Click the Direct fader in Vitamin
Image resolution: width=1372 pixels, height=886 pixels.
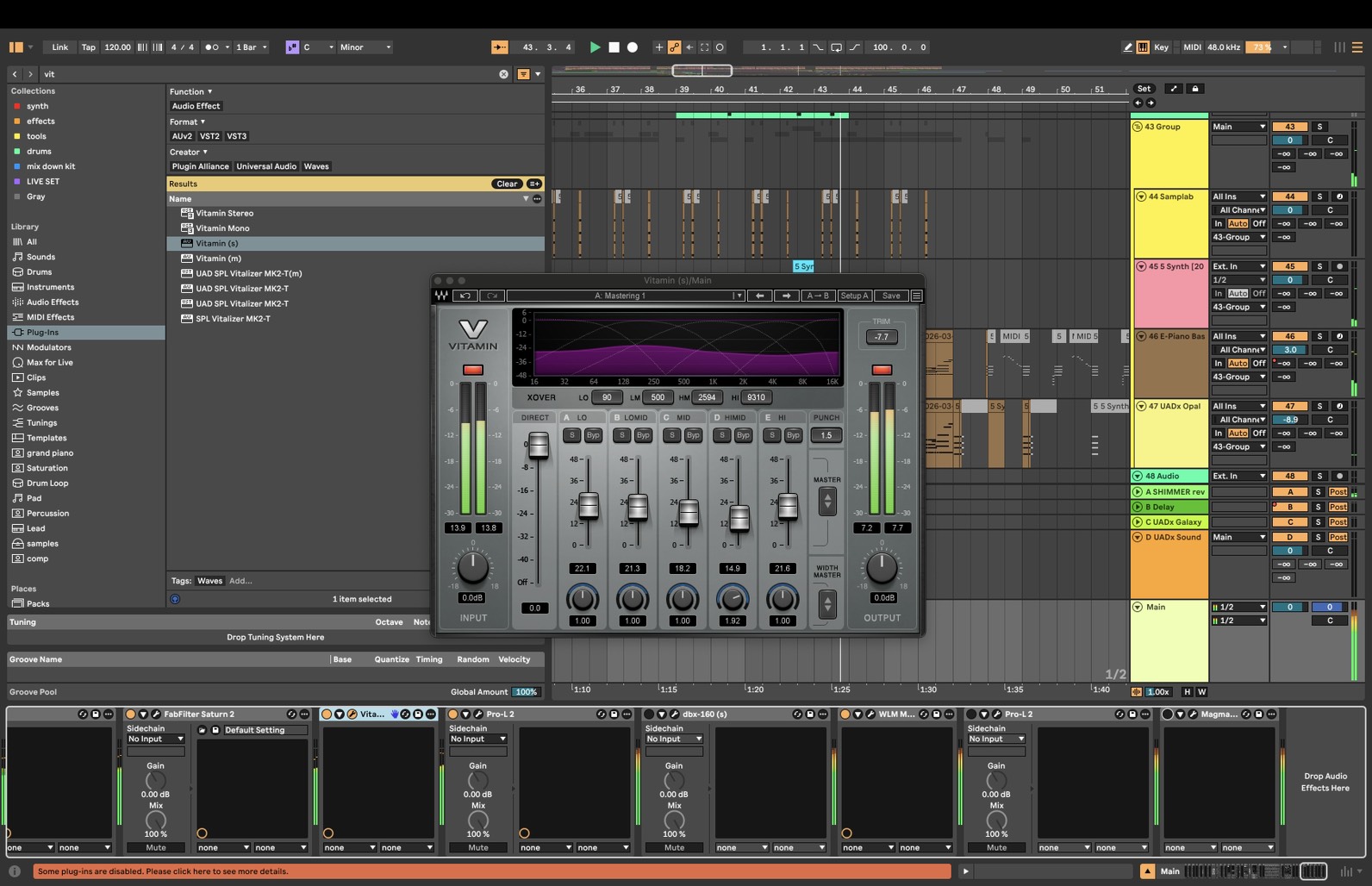click(538, 446)
